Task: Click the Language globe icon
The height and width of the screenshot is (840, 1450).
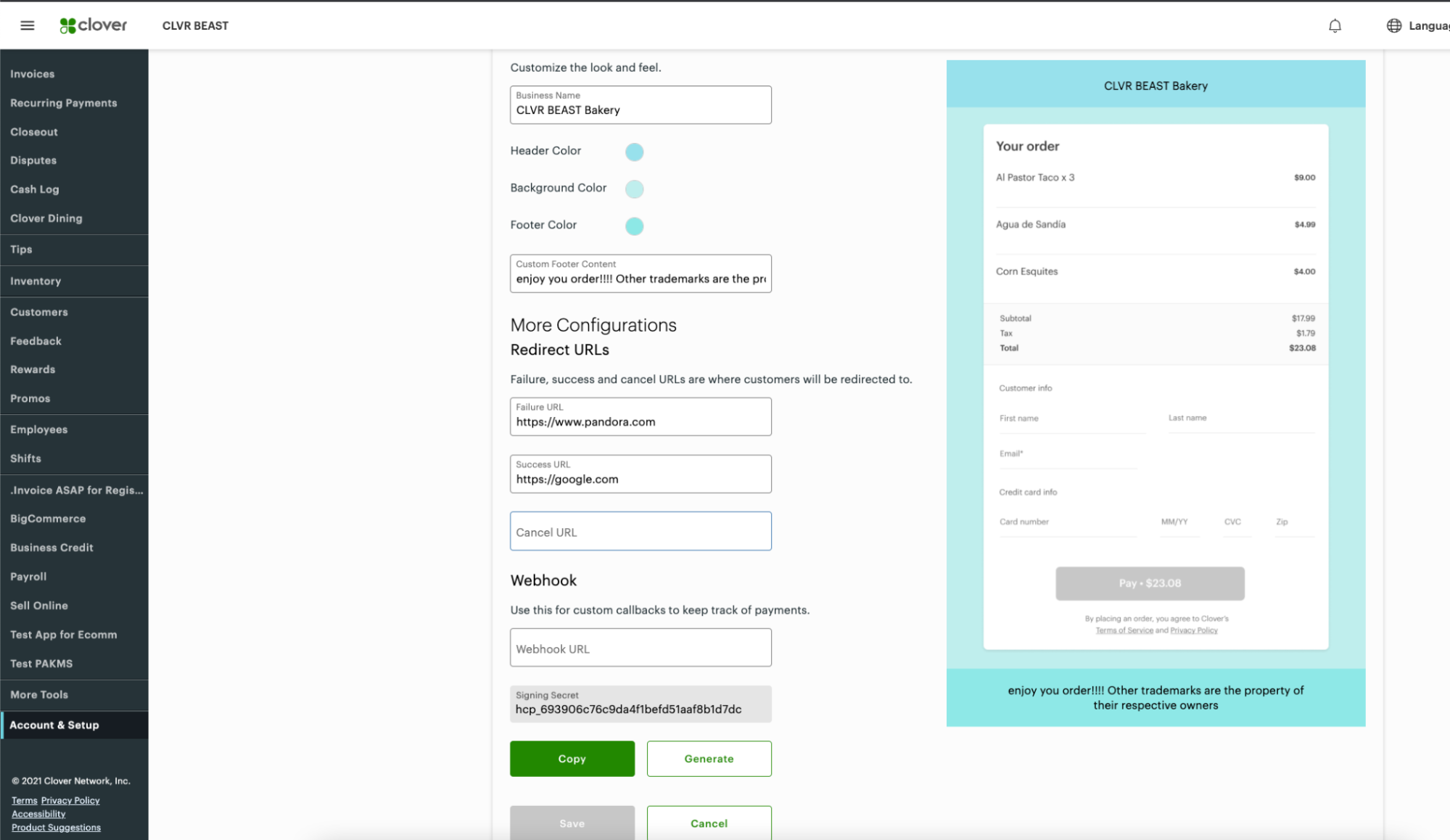Action: coord(1393,26)
